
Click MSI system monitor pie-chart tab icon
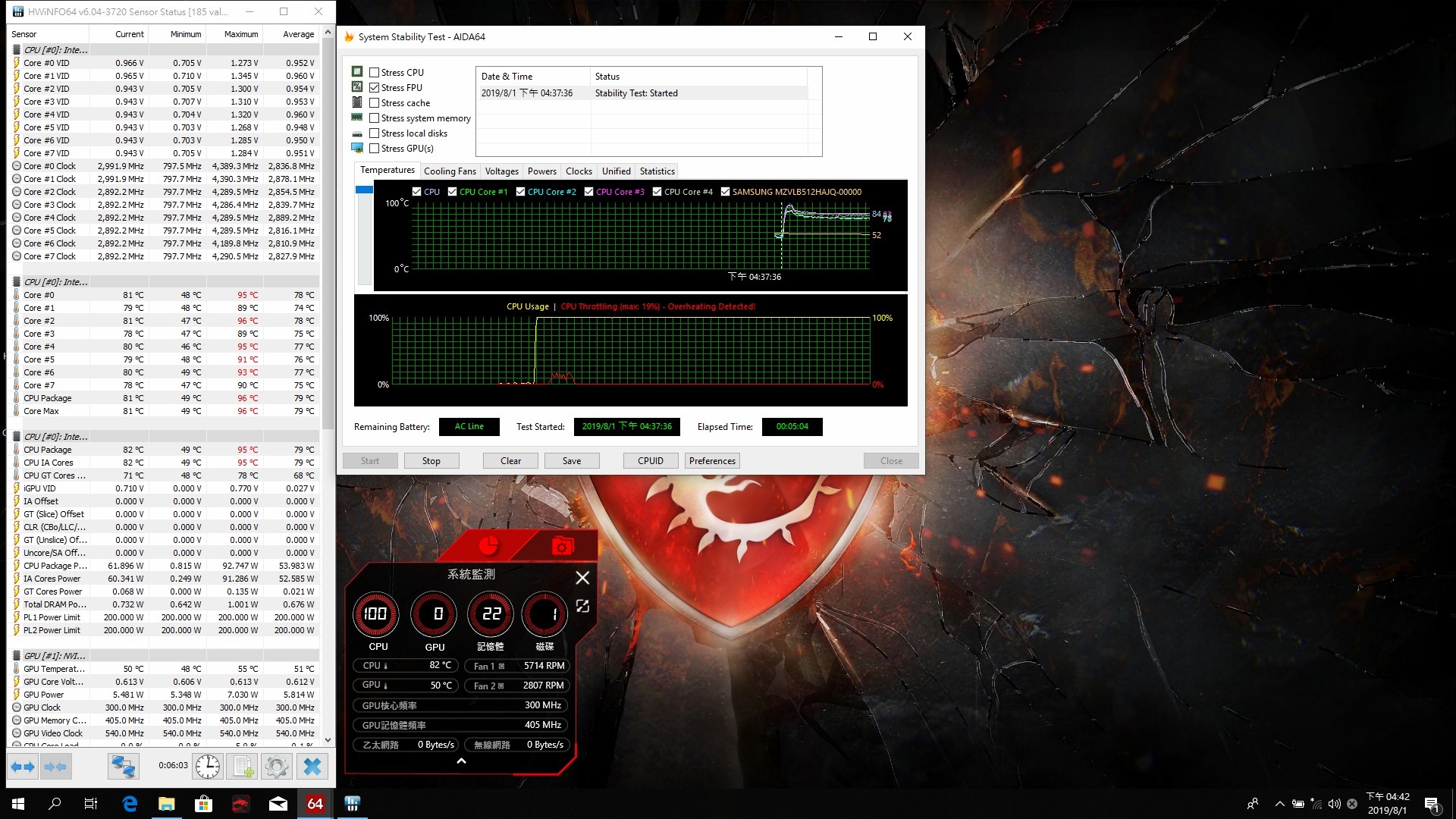click(489, 545)
